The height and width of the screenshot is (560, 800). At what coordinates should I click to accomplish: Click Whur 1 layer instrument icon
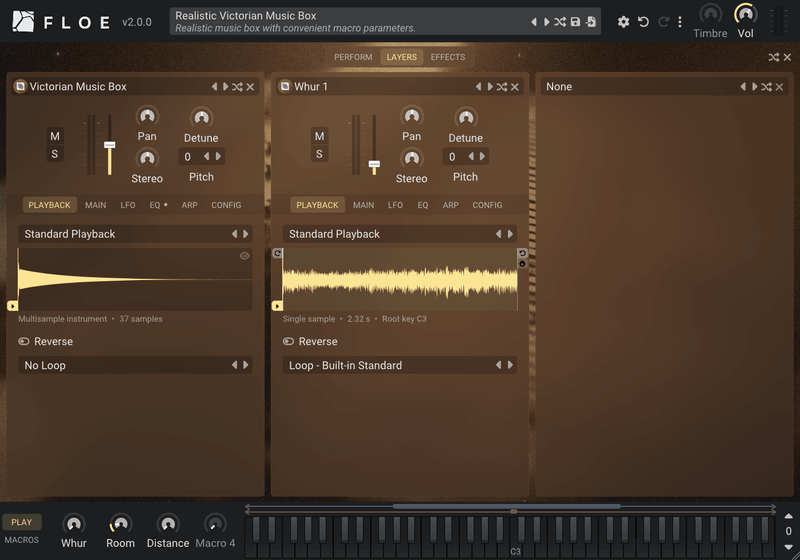(285, 86)
